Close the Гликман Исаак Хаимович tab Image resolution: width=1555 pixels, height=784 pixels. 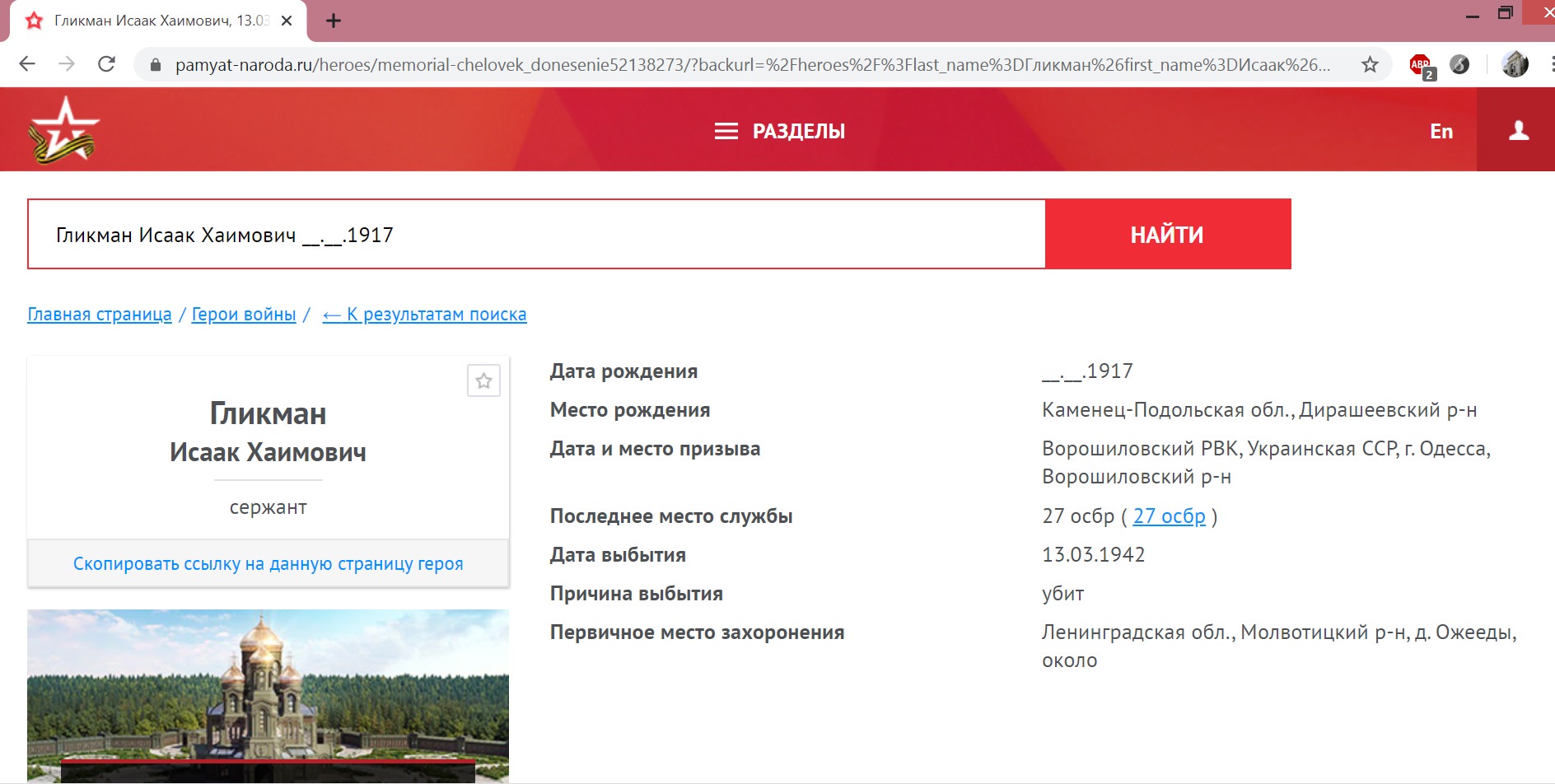pyautogui.click(x=287, y=21)
